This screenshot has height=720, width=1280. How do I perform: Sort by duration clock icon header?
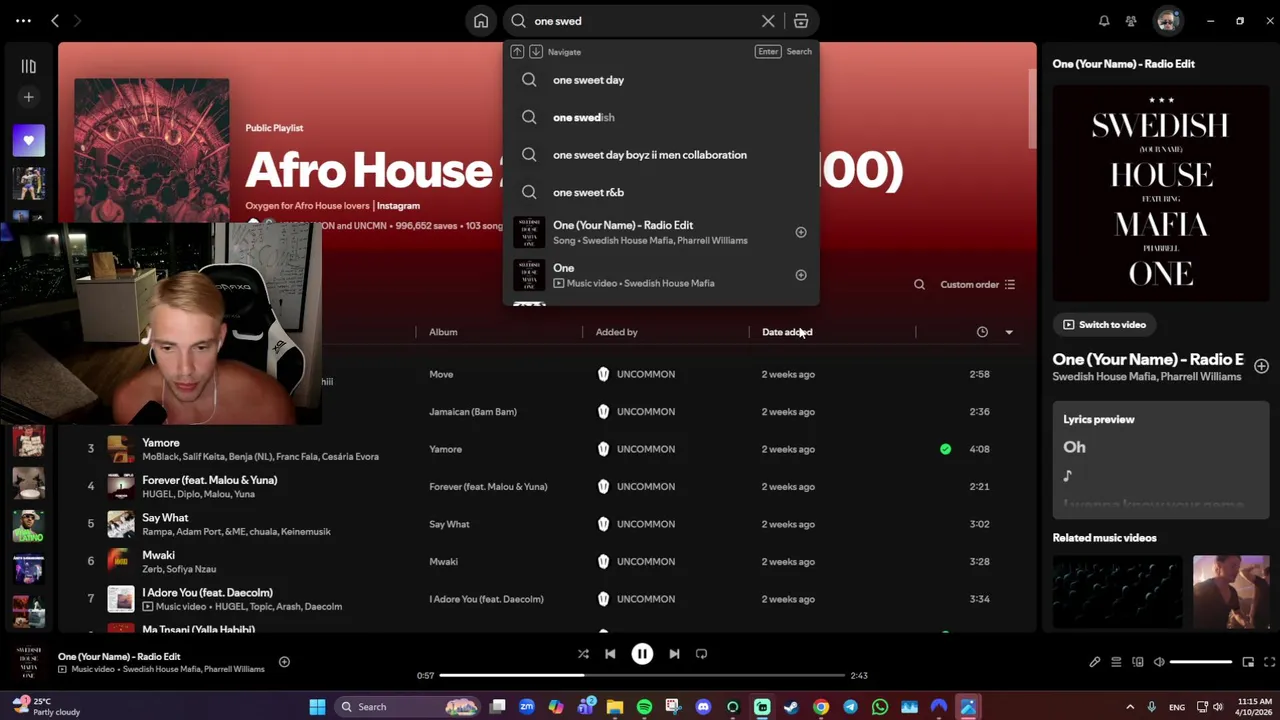coord(982,332)
